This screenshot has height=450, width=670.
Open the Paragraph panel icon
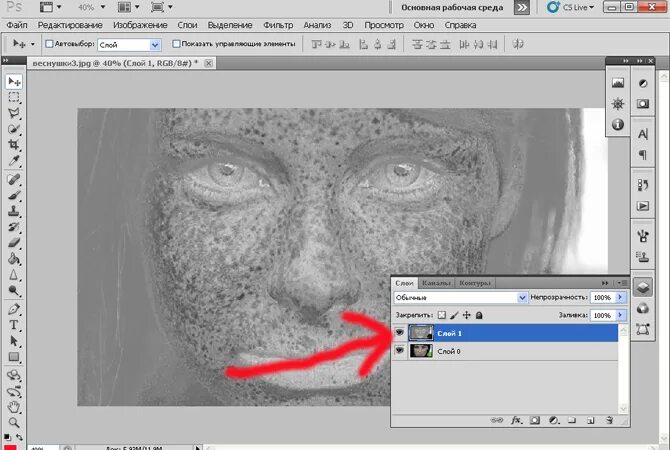pos(643,154)
